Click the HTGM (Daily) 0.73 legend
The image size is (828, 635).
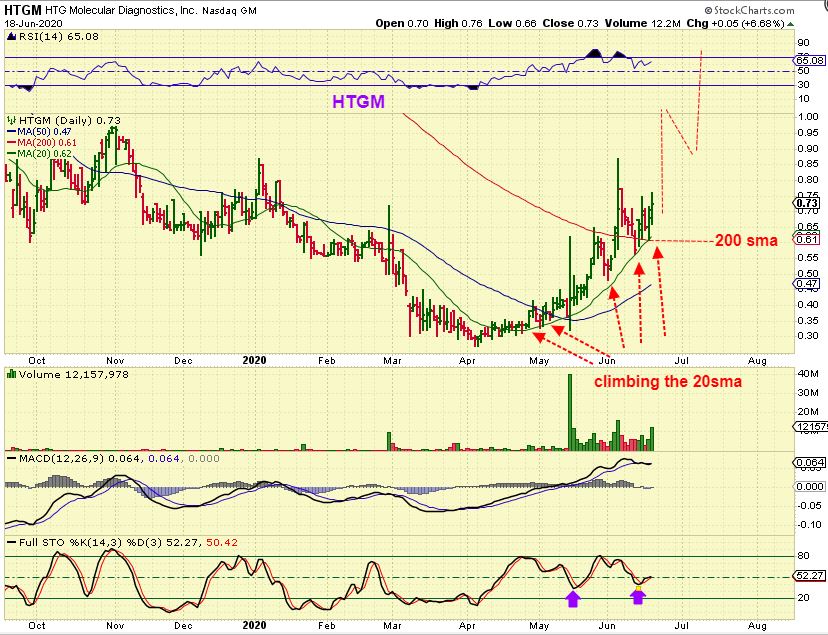tap(70, 120)
